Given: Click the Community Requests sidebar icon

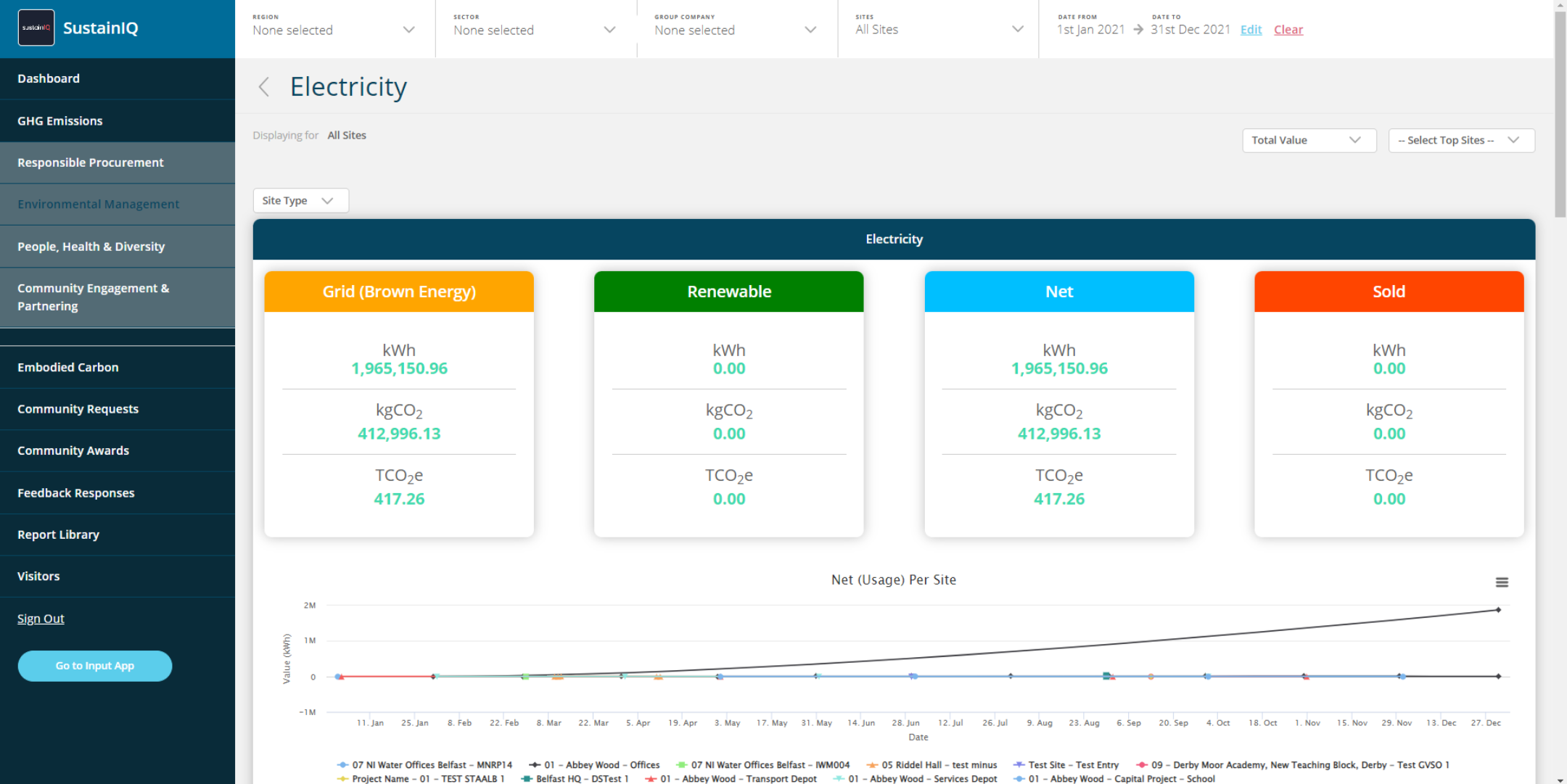Looking at the screenshot, I should (x=78, y=408).
